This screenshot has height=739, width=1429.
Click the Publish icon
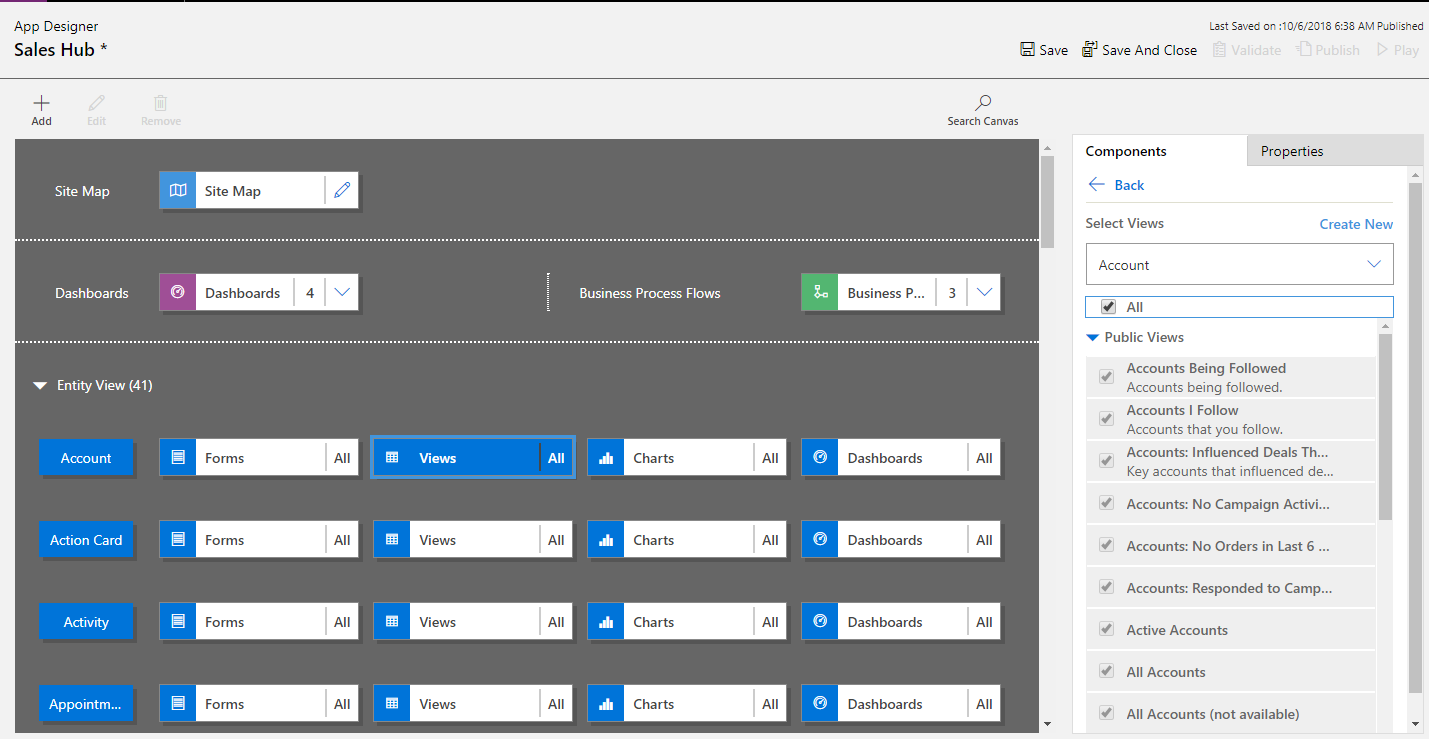pos(1304,49)
